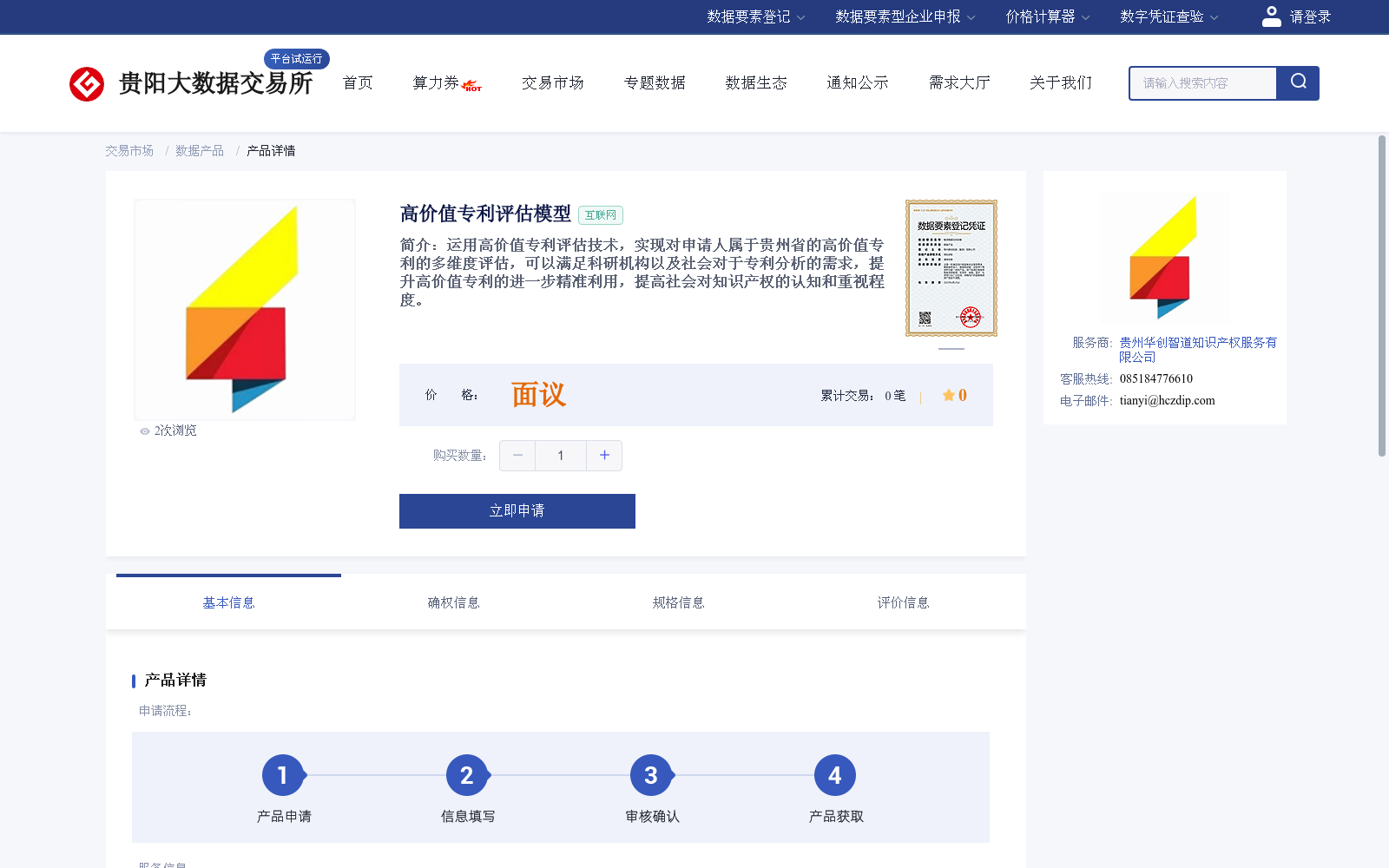
Task: Switch to 确权信息 tab
Action: (x=454, y=602)
